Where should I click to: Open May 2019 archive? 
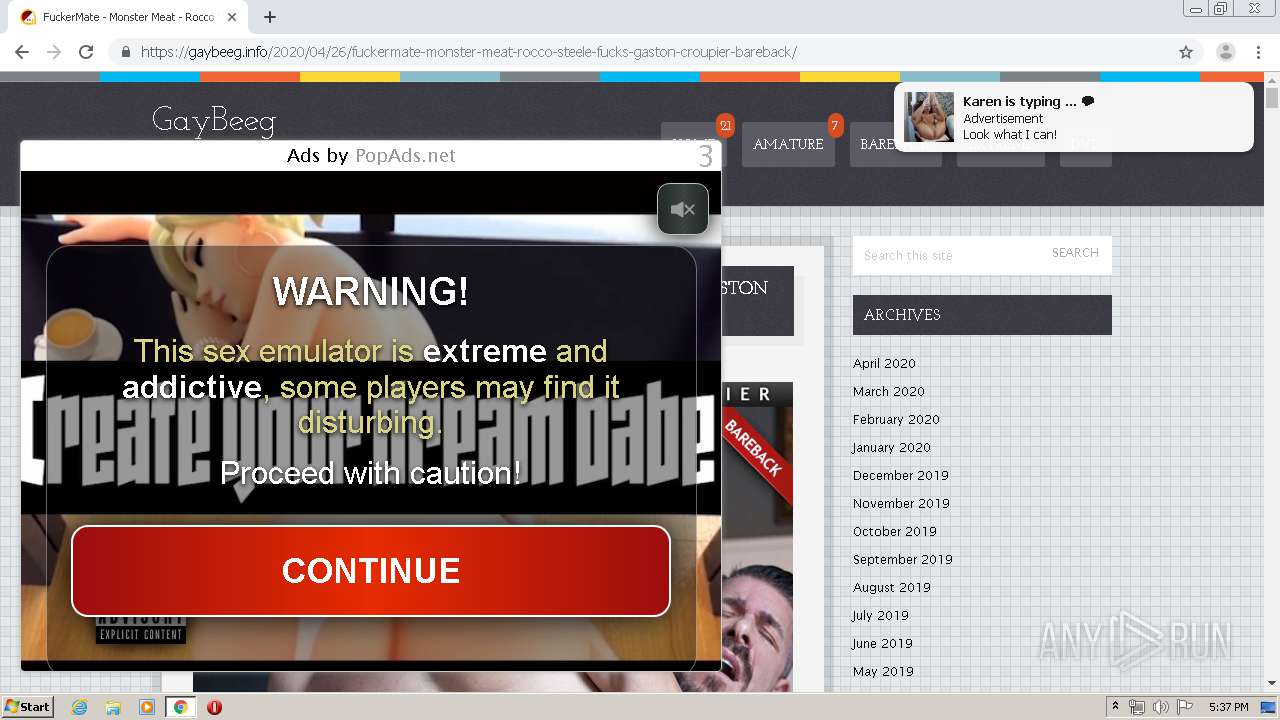[x=883, y=671]
